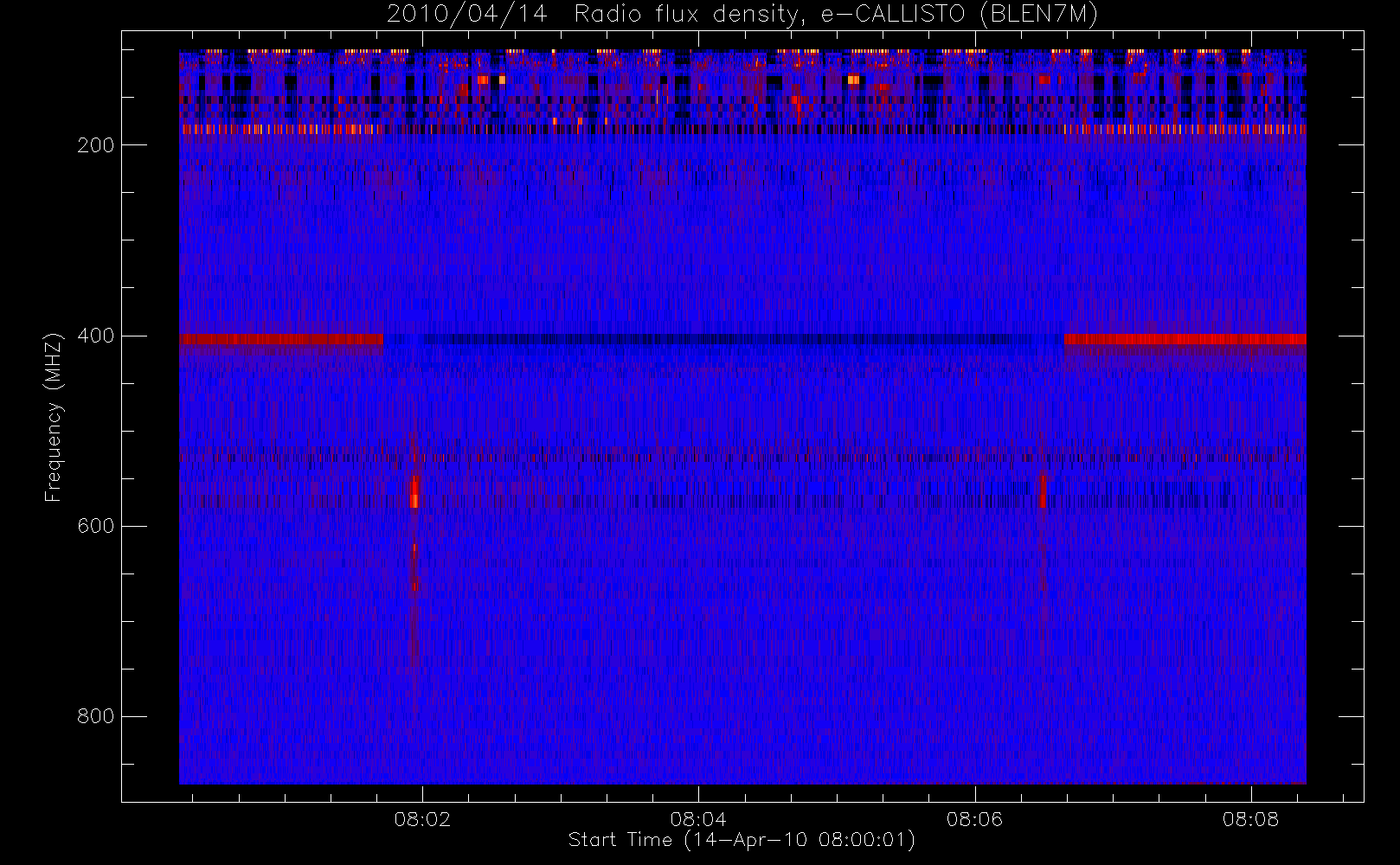Screen dimensions: 1400x865
Task: Click the plot title 'Radio flux density, e-CALLISTO (BLEN7M)'
Action: click(837, 15)
